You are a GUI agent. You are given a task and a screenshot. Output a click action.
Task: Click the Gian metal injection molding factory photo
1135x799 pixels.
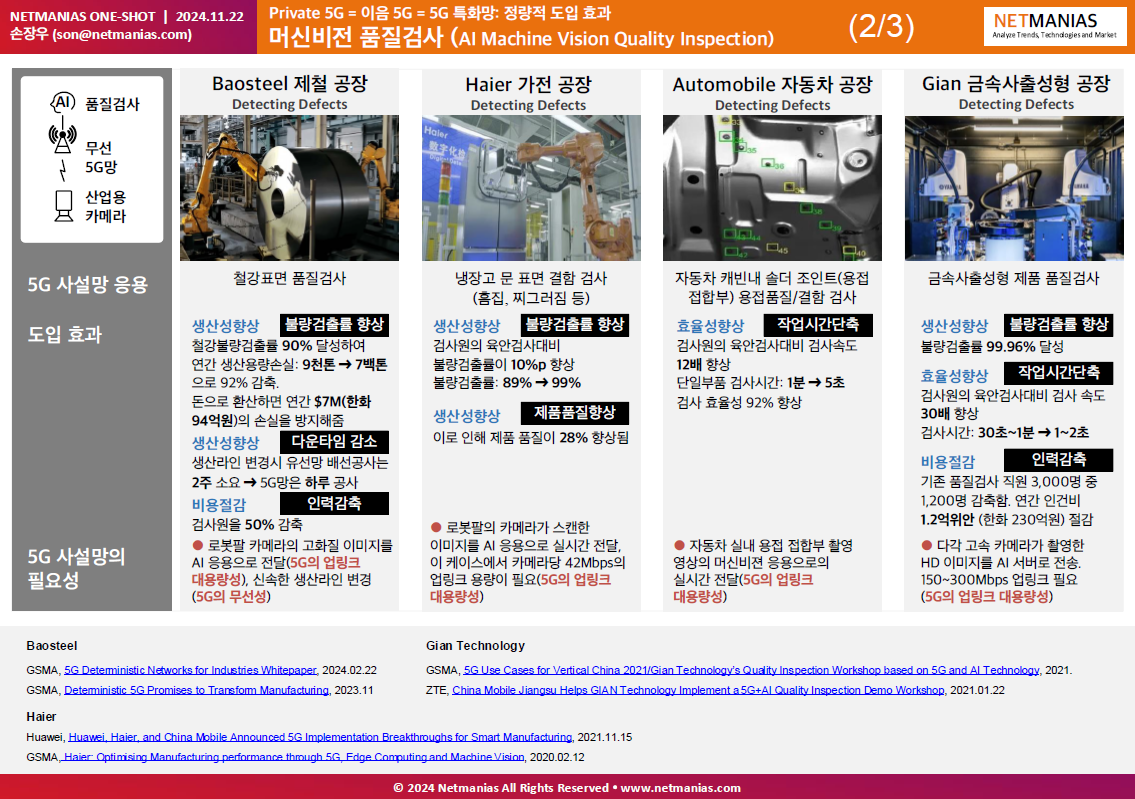[1014, 188]
